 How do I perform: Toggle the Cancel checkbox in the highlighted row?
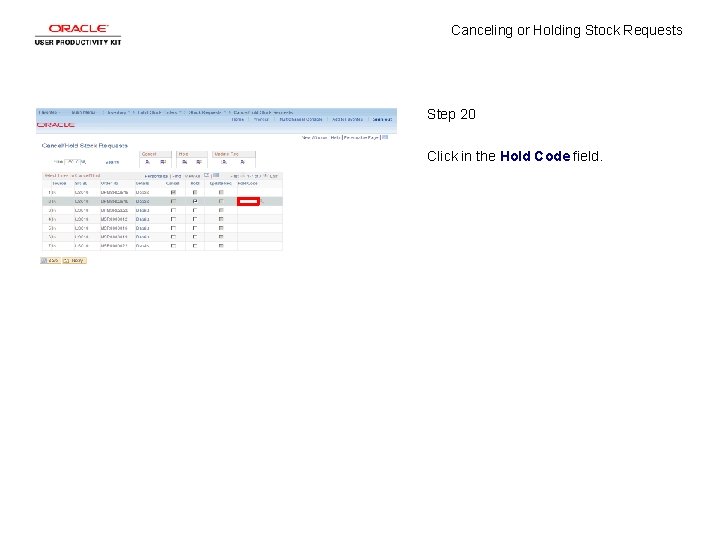(x=173, y=201)
